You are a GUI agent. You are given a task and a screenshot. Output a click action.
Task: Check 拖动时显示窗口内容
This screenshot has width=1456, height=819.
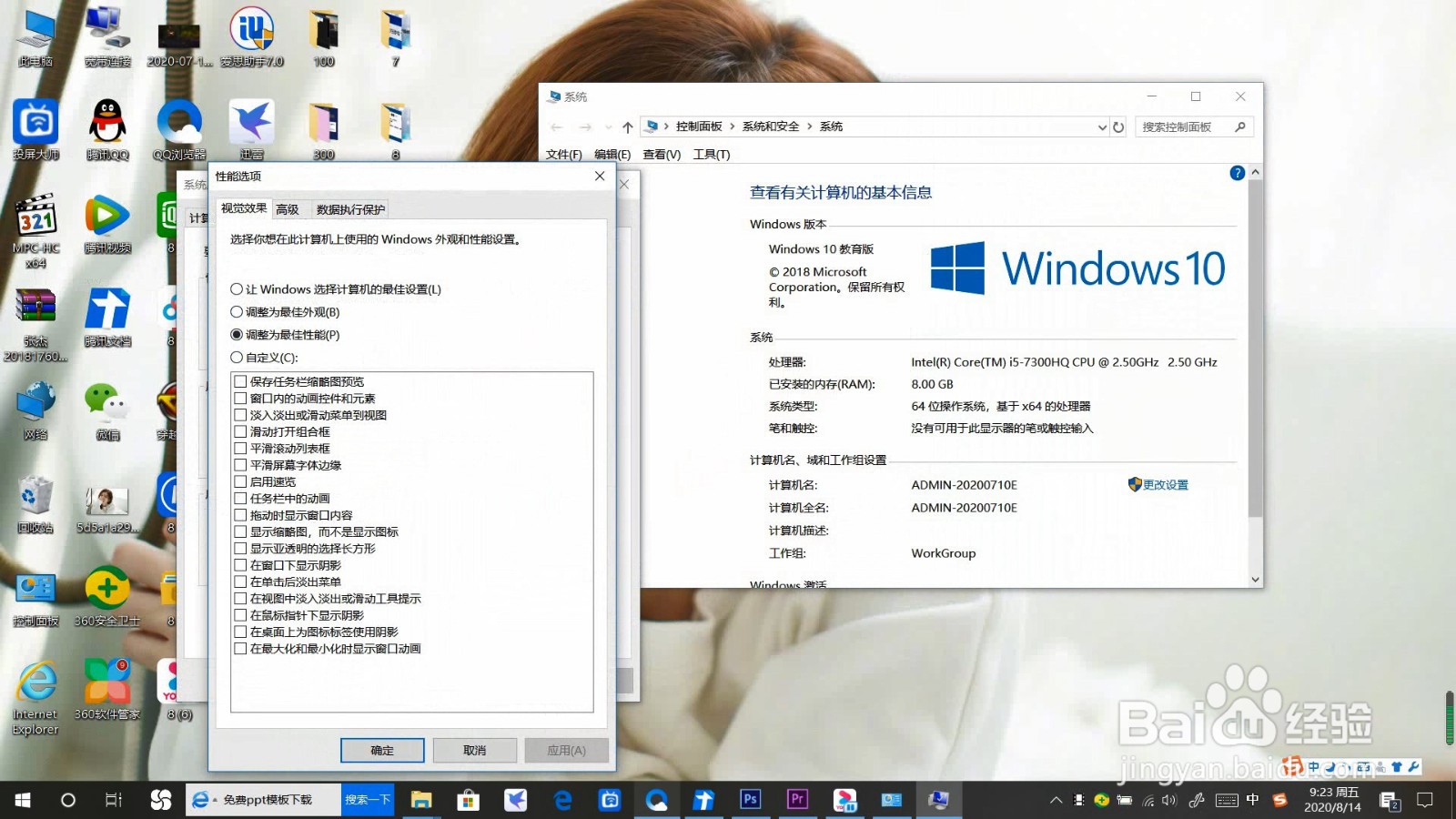click(240, 514)
